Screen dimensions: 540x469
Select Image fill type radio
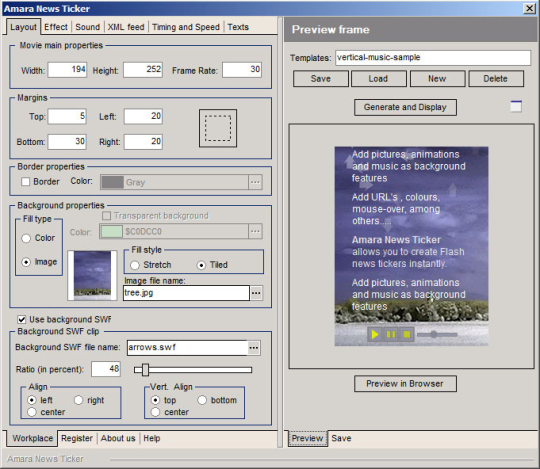click(x=26, y=262)
